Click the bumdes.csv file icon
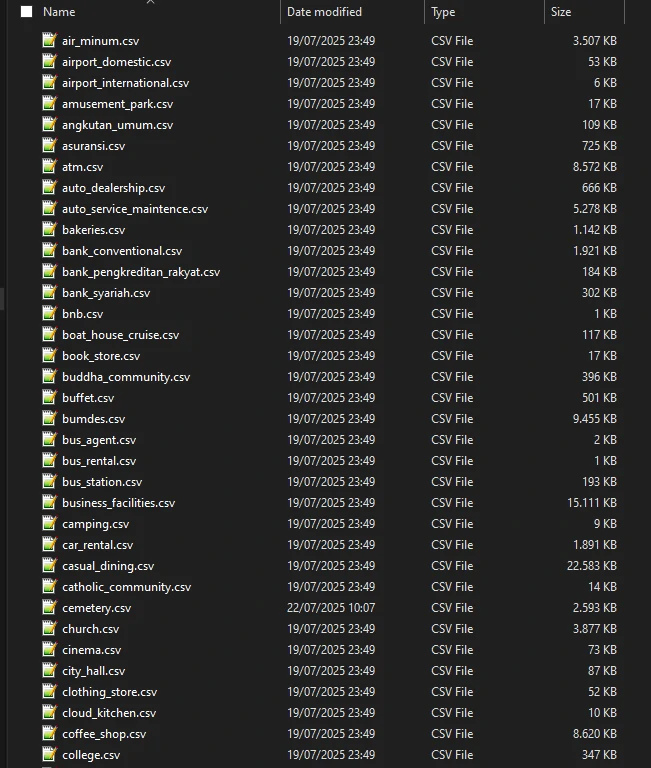 coord(49,419)
